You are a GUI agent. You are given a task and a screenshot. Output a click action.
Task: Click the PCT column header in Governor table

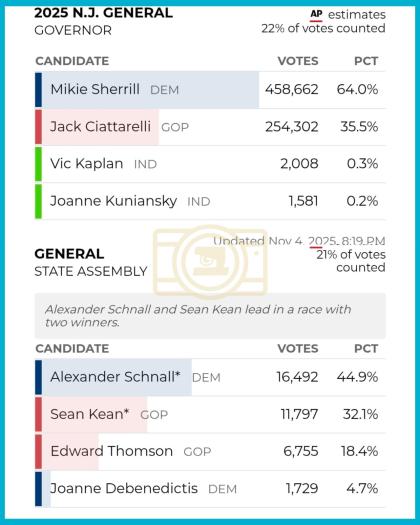click(366, 61)
